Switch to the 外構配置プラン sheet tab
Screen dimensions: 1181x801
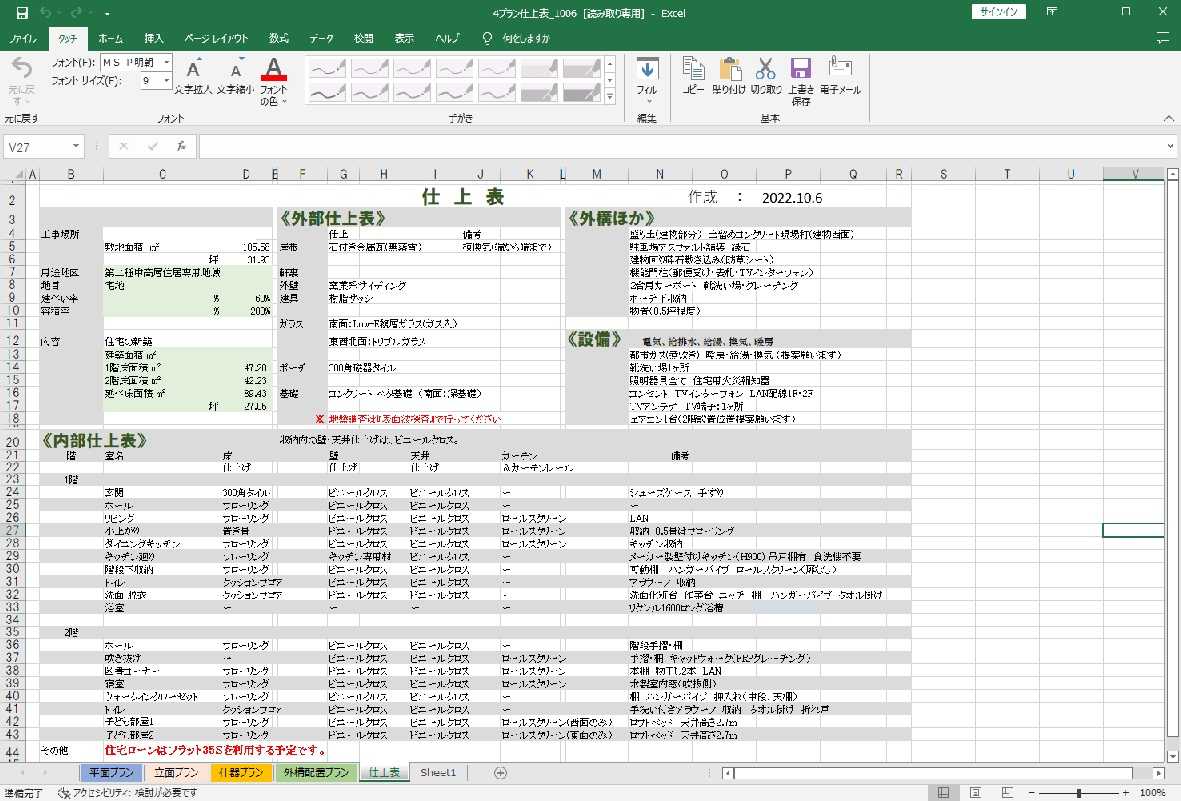(x=316, y=772)
